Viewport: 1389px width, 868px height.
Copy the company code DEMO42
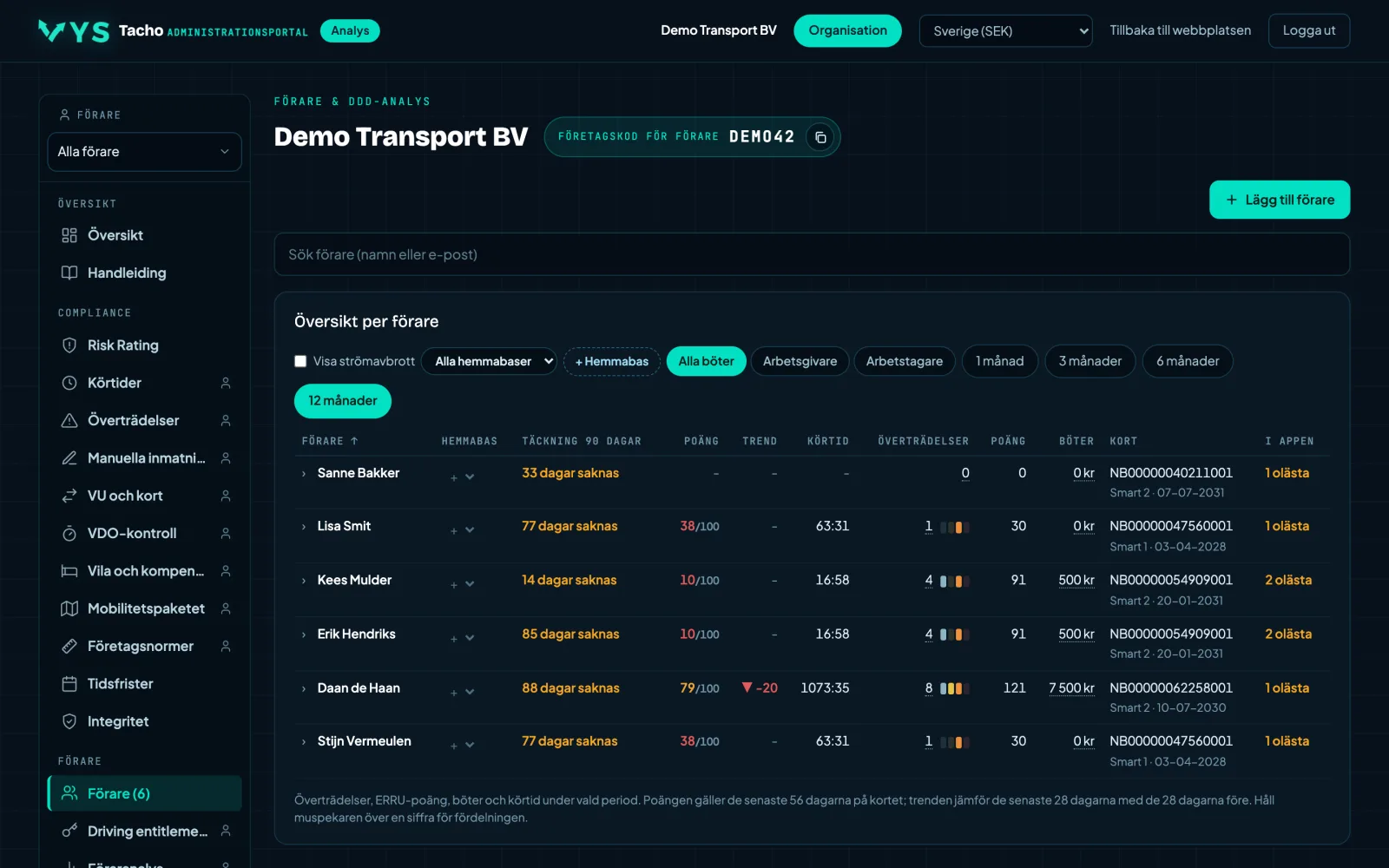tap(820, 137)
